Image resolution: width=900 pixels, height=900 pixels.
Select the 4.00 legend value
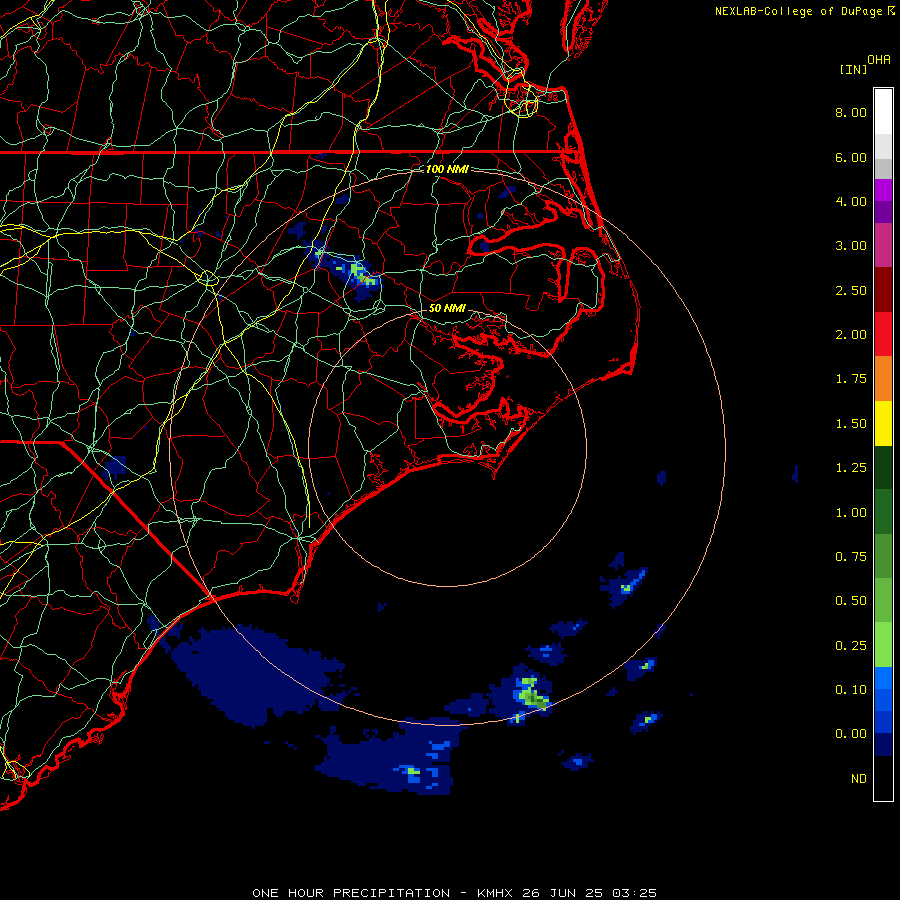pyautogui.click(x=851, y=201)
